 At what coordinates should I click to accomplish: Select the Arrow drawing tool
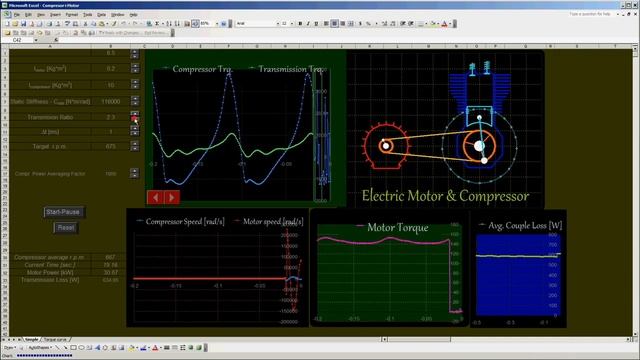click(x=65, y=347)
